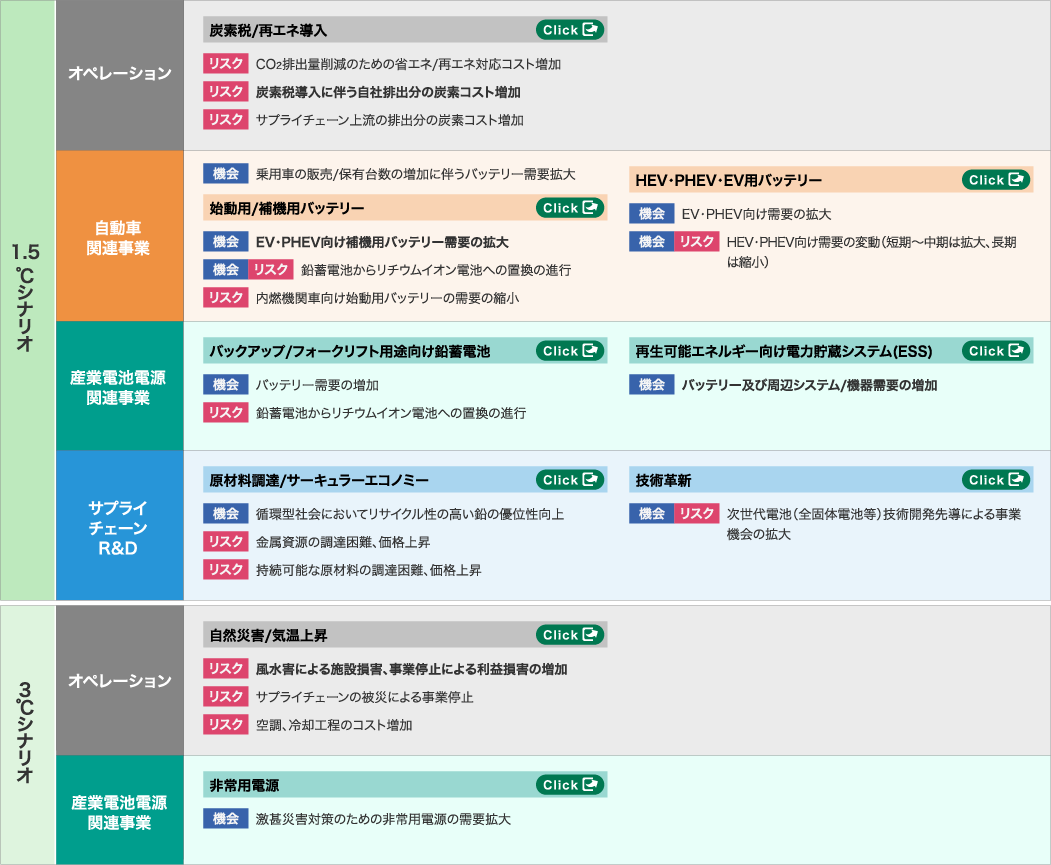Click リスク tag beside 空調、冷却工程 text
Image resolution: width=1051 pixels, height=865 pixels.
pos(226,725)
